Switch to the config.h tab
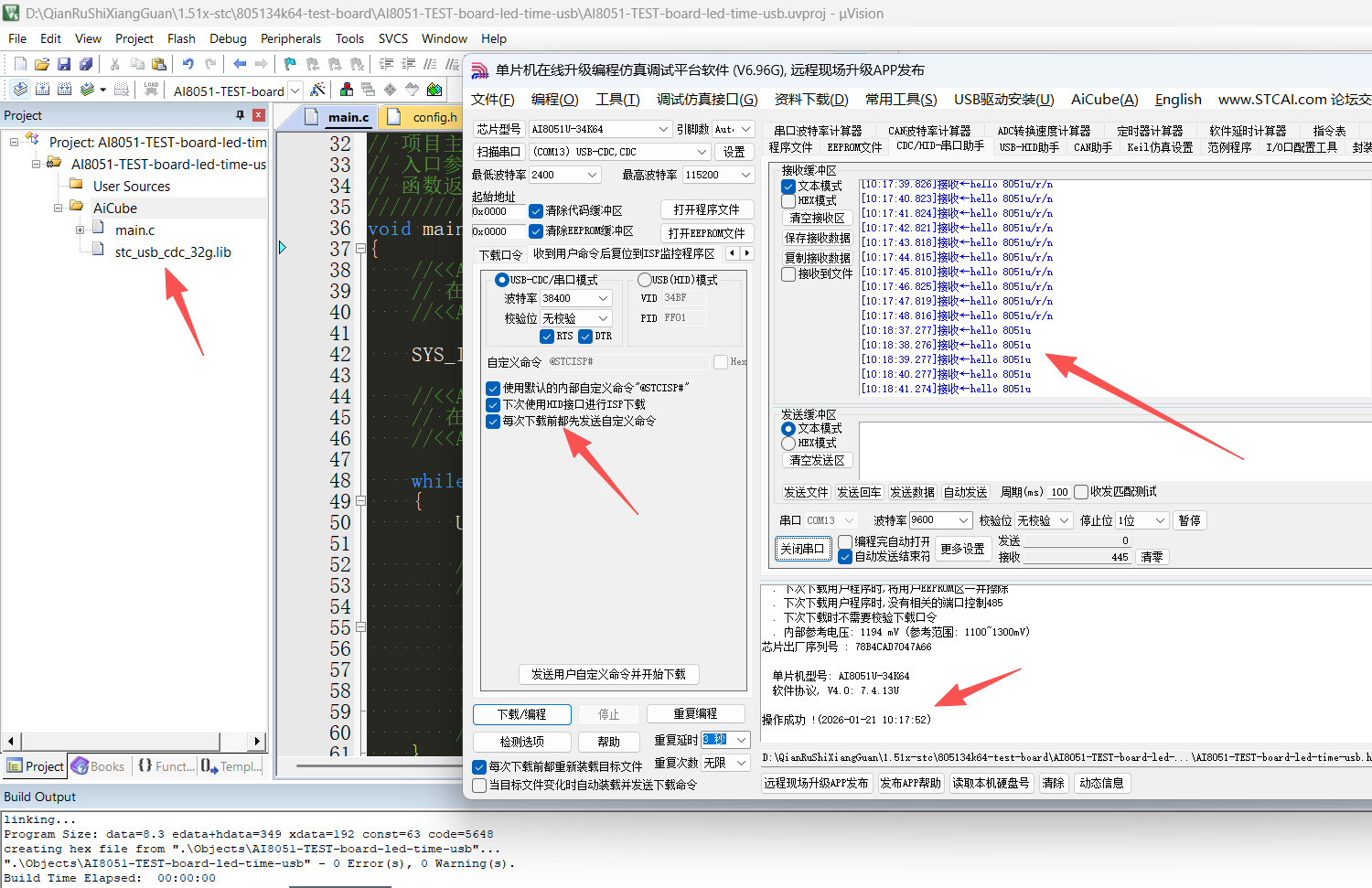The width and height of the screenshot is (1372, 888). [x=434, y=117]
